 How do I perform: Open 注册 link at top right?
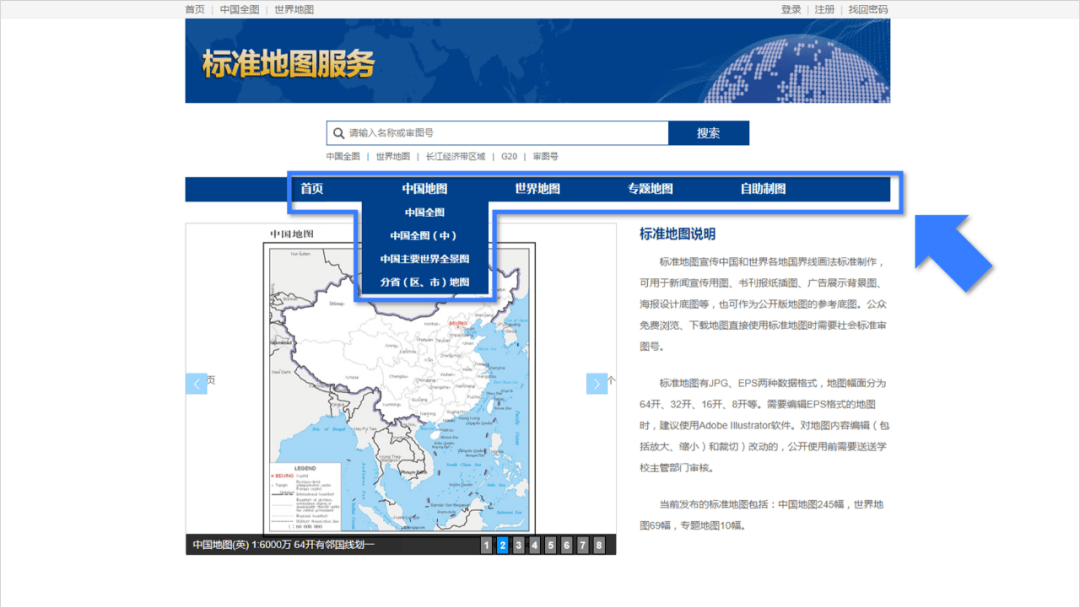coord(824,10)
